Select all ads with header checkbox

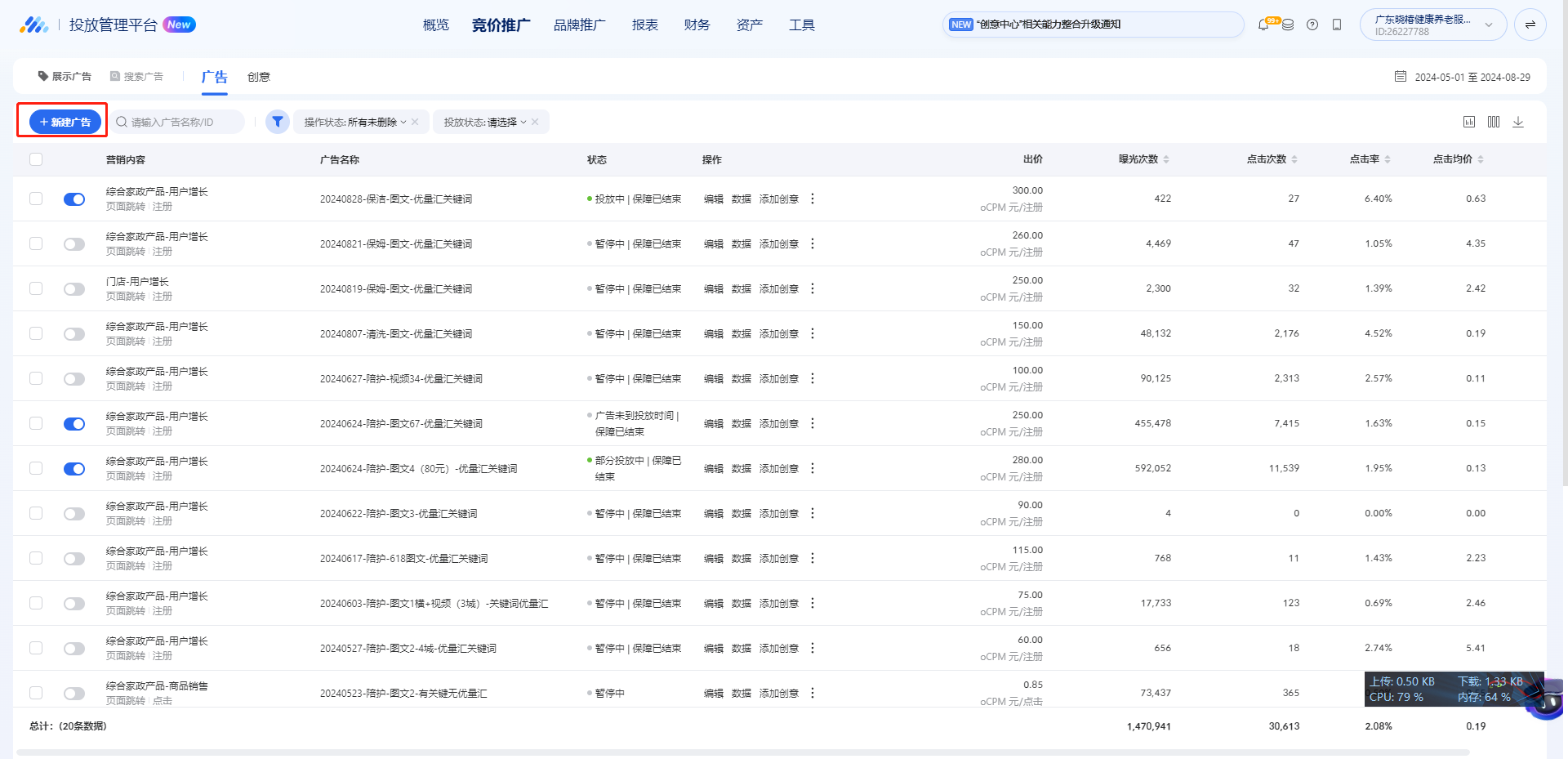coord(36,159)
